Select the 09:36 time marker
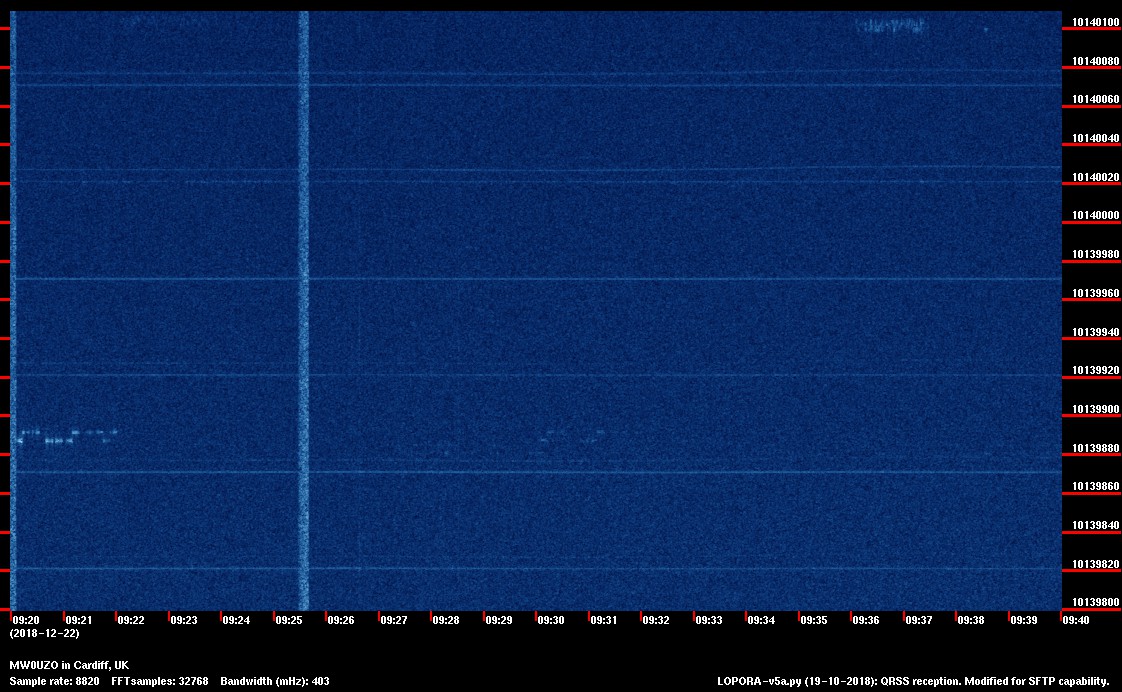The width and height of the screenshot is (1122, 692). tap(866, 620)
